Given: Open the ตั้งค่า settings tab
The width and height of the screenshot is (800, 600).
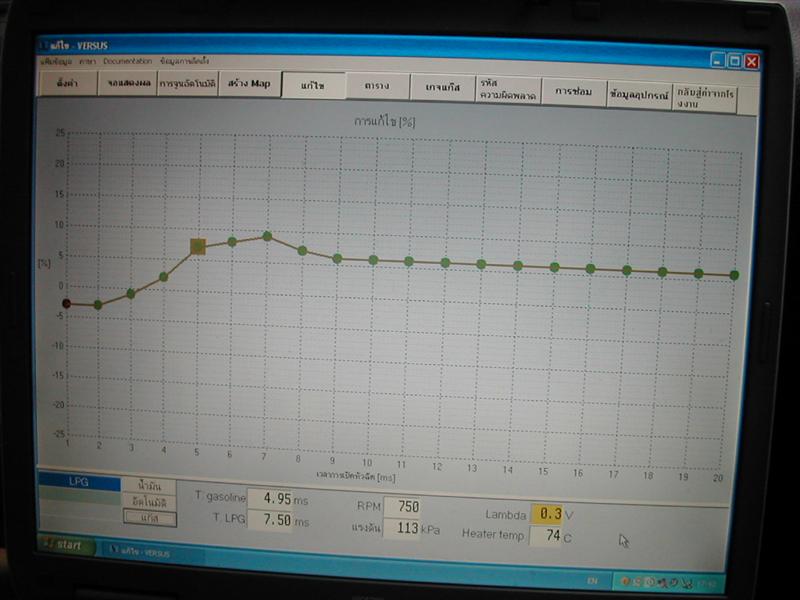Looking at the screenshot, I should coord(68,83).
